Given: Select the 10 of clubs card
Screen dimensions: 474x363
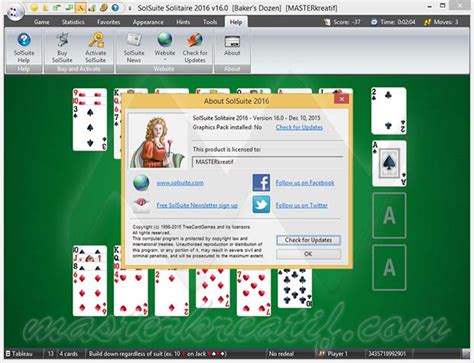Looking at the screenshot, I should click(x=295, y=288).
